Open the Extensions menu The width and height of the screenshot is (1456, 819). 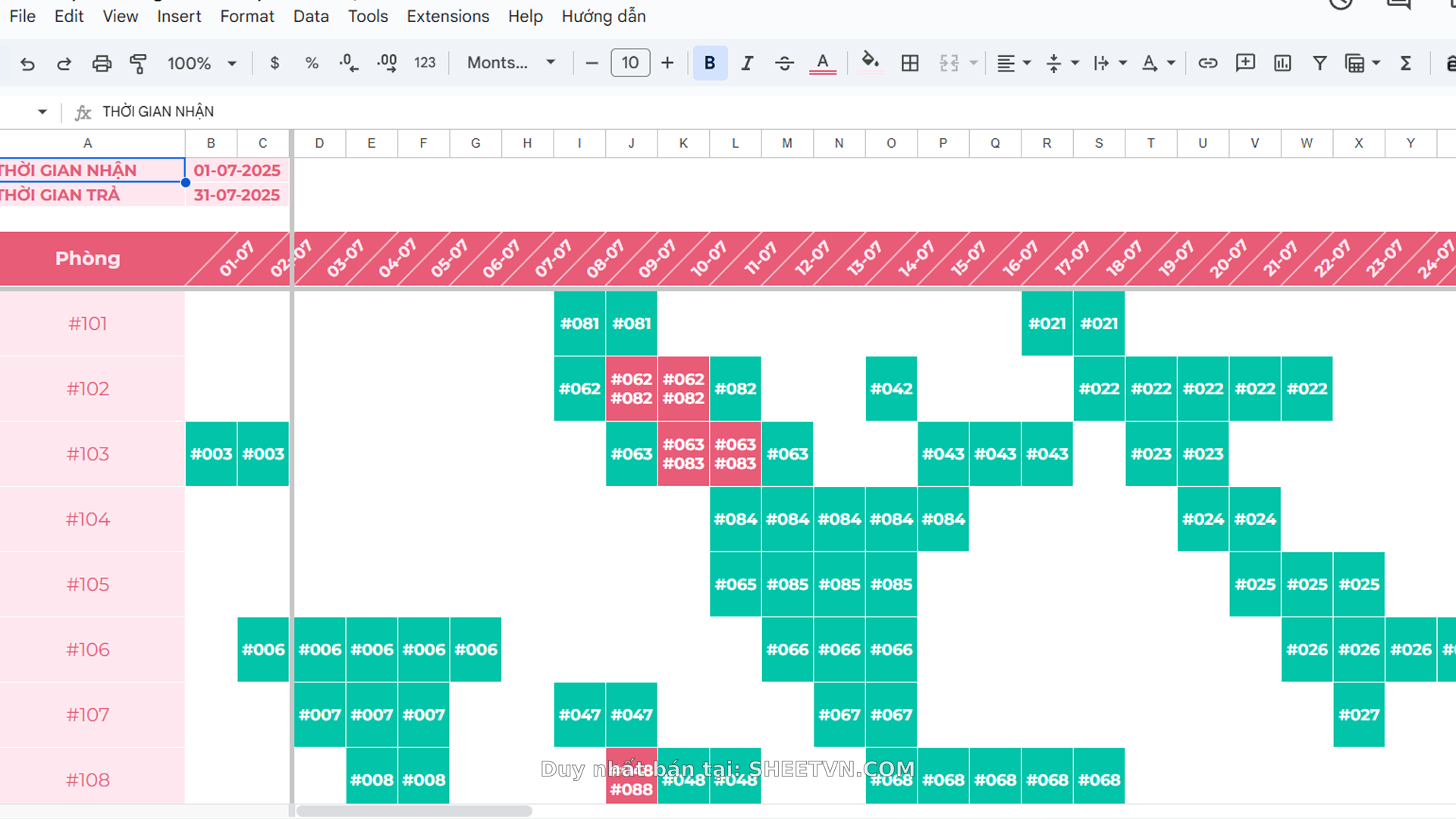point(447,17)
